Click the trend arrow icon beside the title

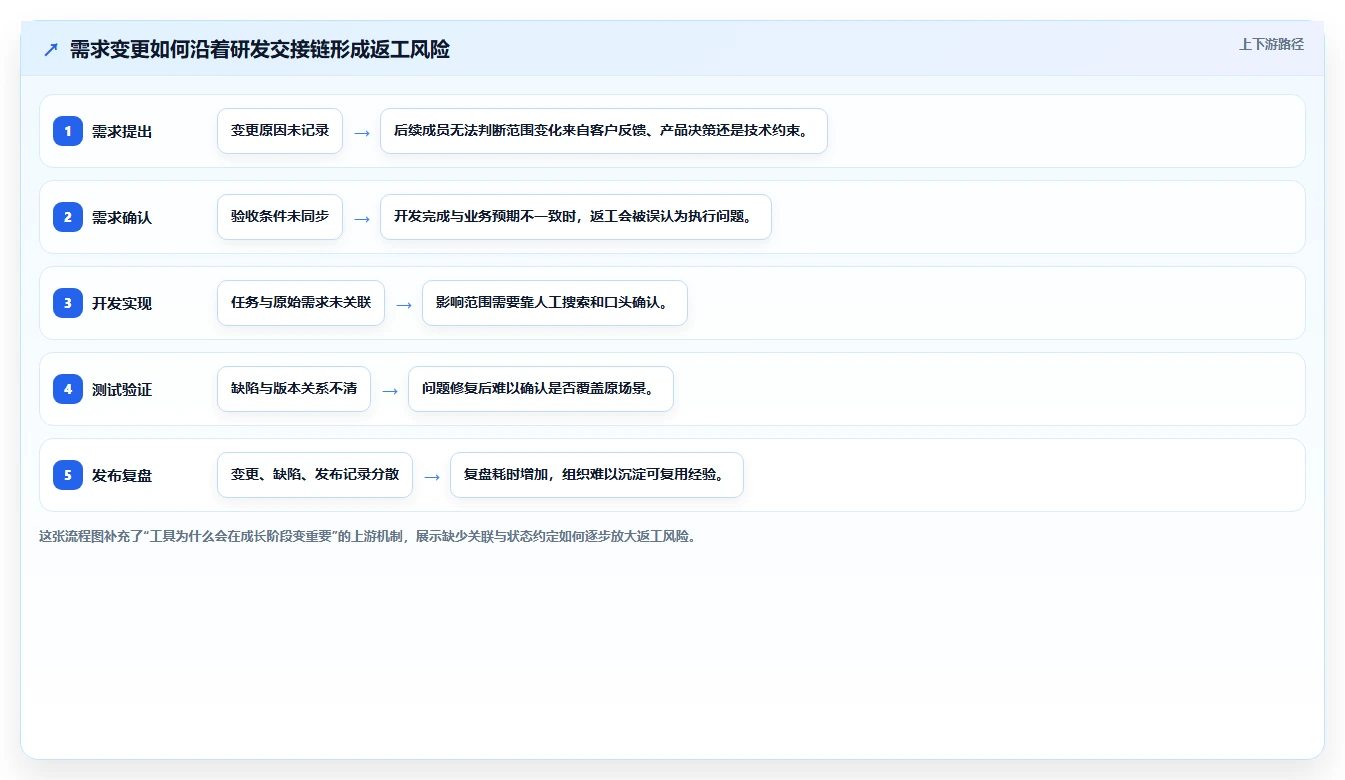click(x=50, y=49)
